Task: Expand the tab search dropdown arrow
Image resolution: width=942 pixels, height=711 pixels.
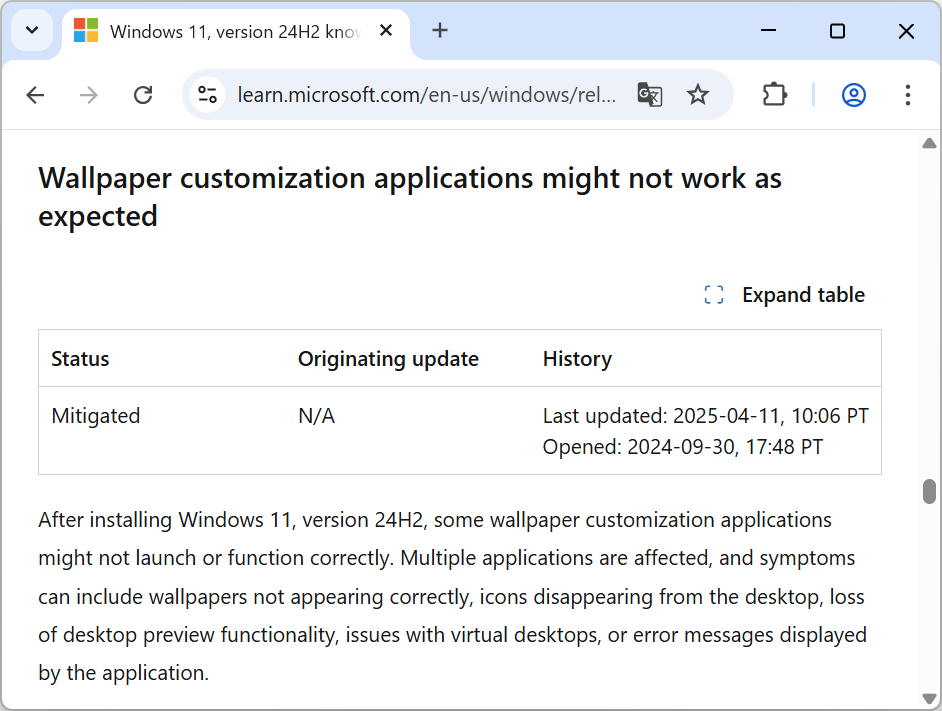Action: pyautogui.click(x=32, y=31)
